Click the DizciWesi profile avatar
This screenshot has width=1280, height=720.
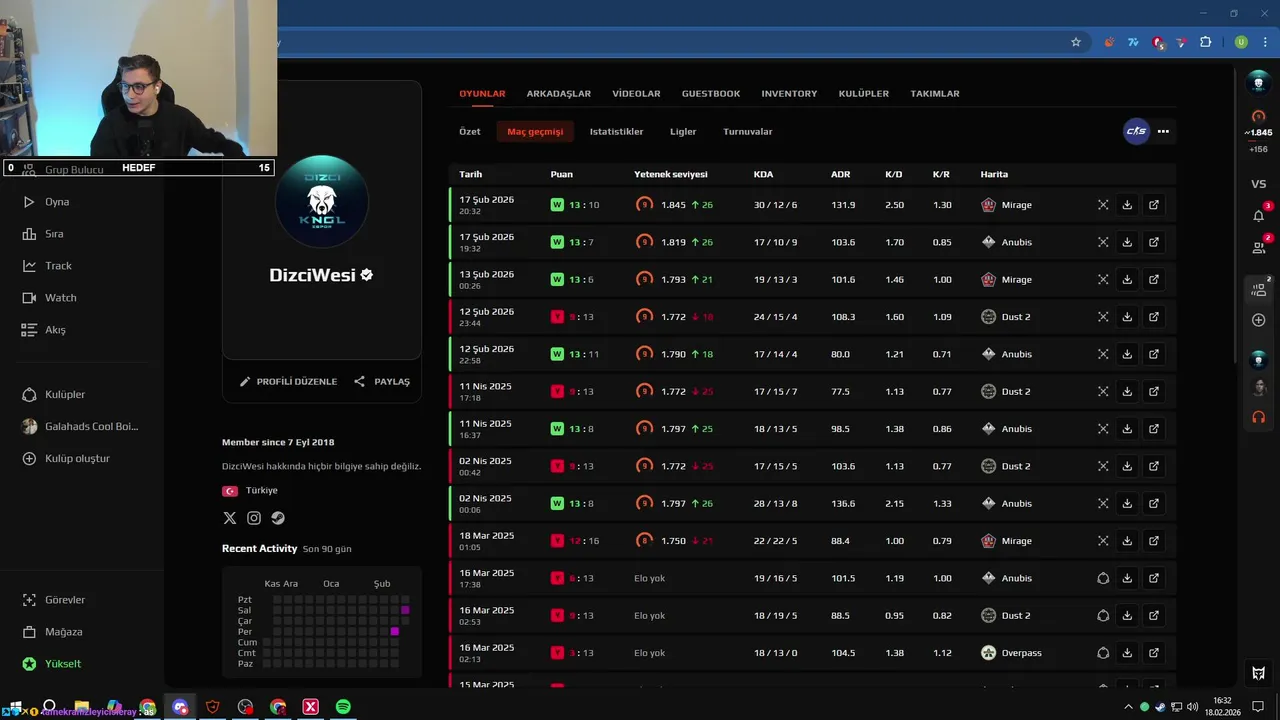point(321,201)
